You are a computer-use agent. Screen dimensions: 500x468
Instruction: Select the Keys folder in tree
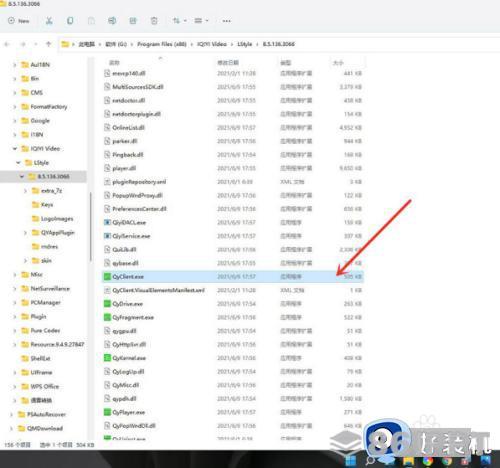point(42,205)
